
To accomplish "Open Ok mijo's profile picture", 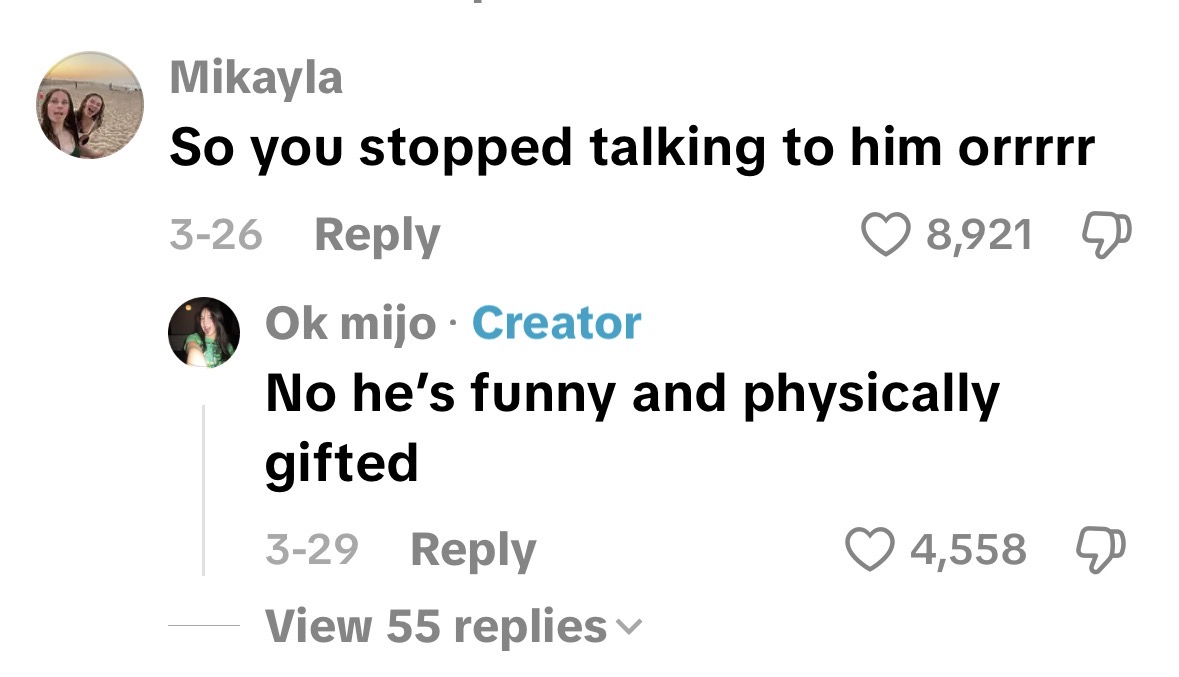I will point(204,332).
